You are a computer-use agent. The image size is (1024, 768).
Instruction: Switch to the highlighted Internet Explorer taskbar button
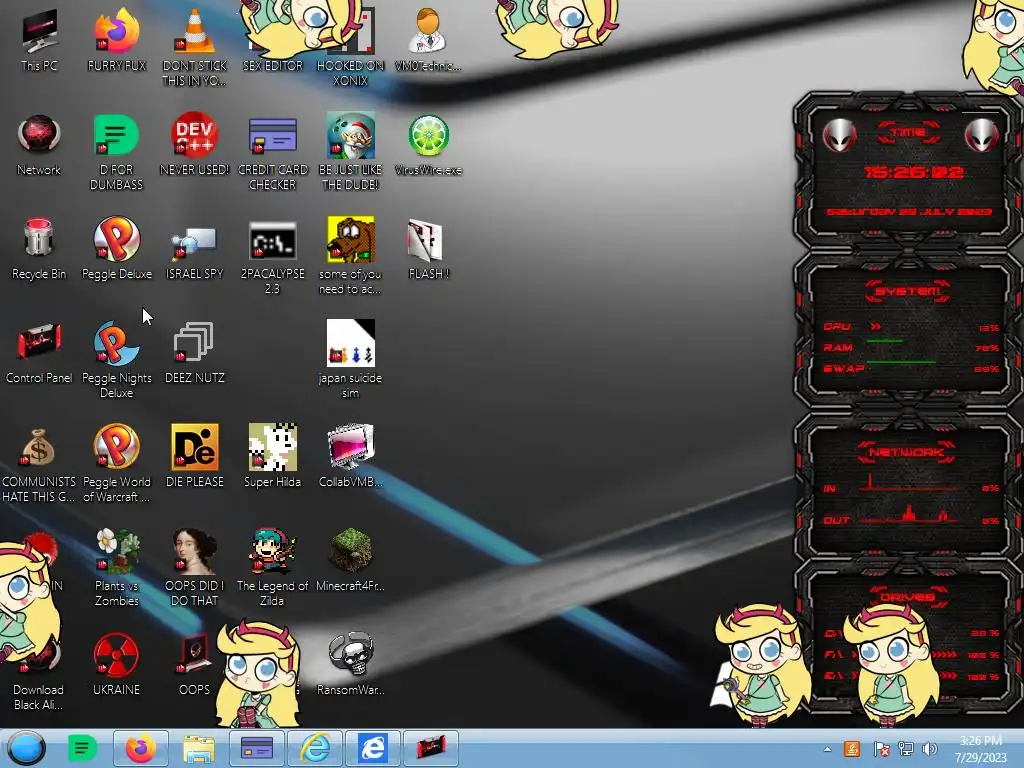[373, 748]
